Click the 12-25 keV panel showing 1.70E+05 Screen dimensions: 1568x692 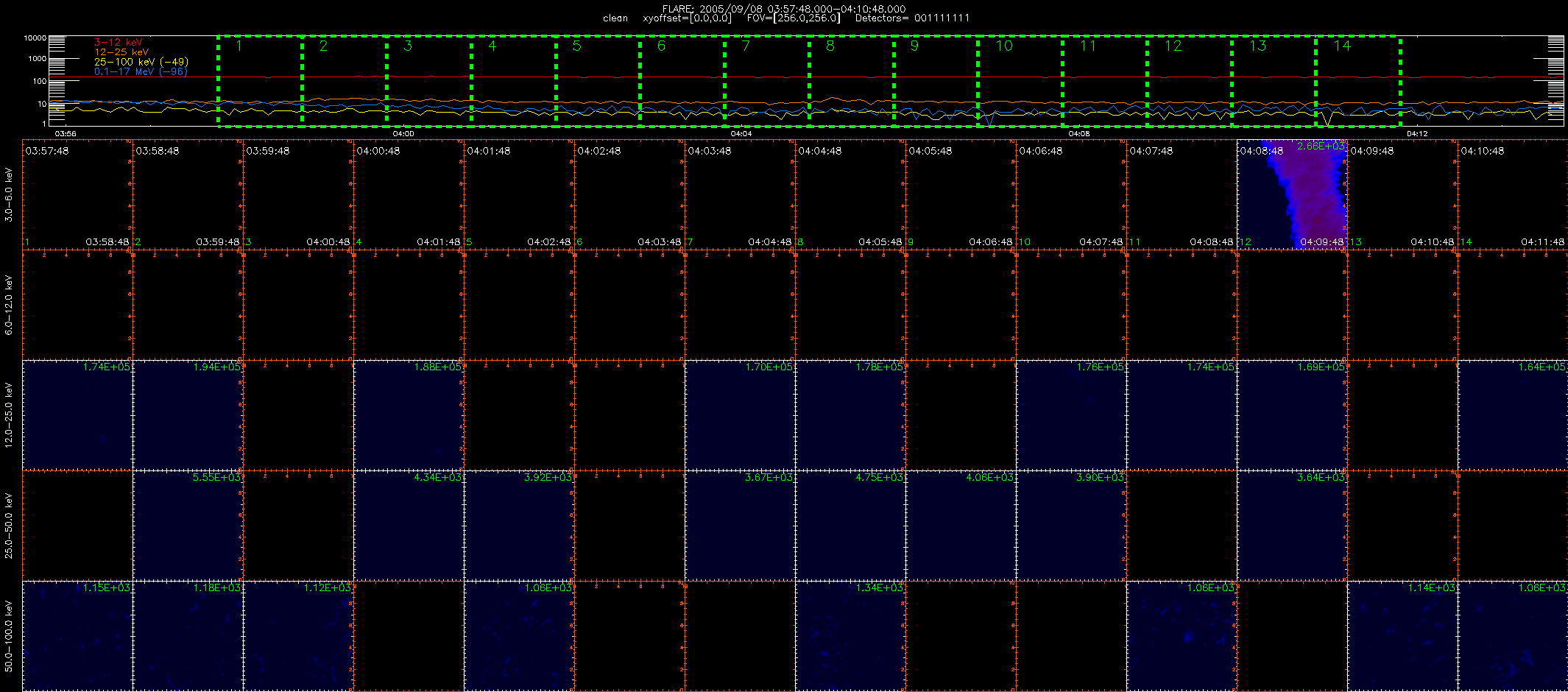click(x=740, y=415)
